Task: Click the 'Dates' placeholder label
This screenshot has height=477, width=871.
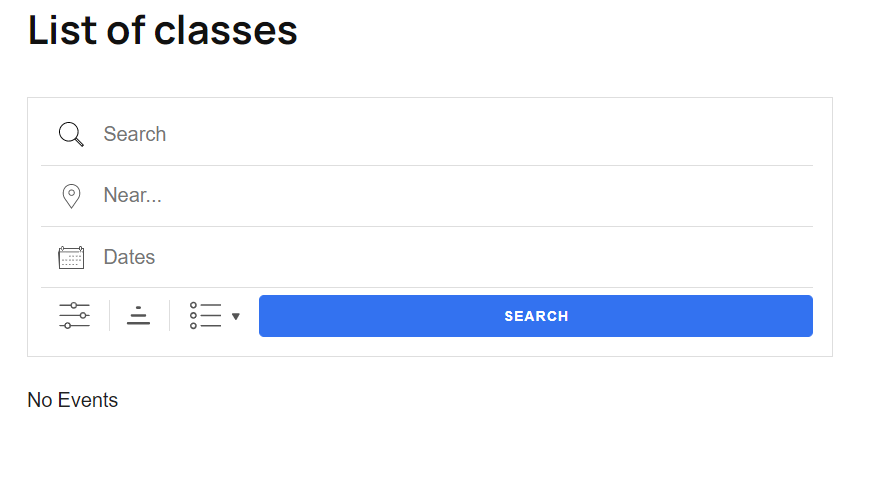Action: pyautogui.click(x=130, y=258)
